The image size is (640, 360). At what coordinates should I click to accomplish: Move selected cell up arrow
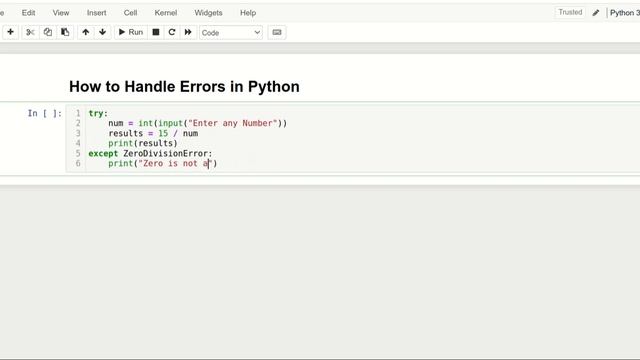click(86, 32)
